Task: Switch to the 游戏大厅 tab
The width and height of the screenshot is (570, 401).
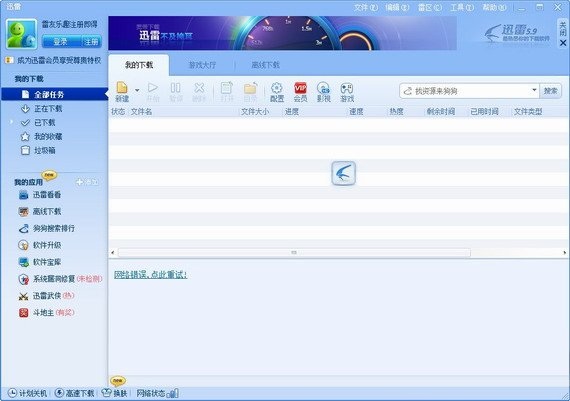Action: (x=202, y=65)
